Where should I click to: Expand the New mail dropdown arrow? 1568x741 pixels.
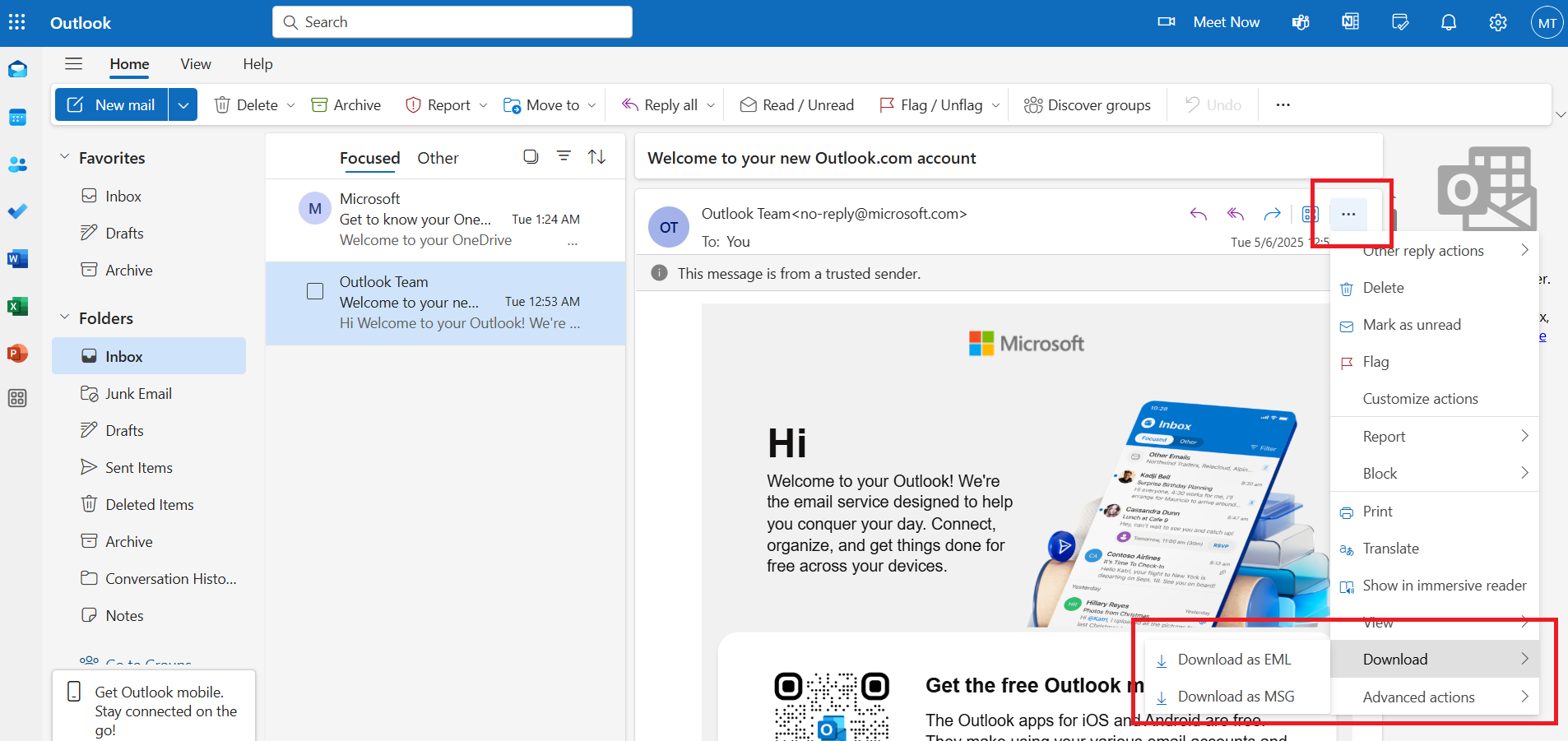point(183,104)
